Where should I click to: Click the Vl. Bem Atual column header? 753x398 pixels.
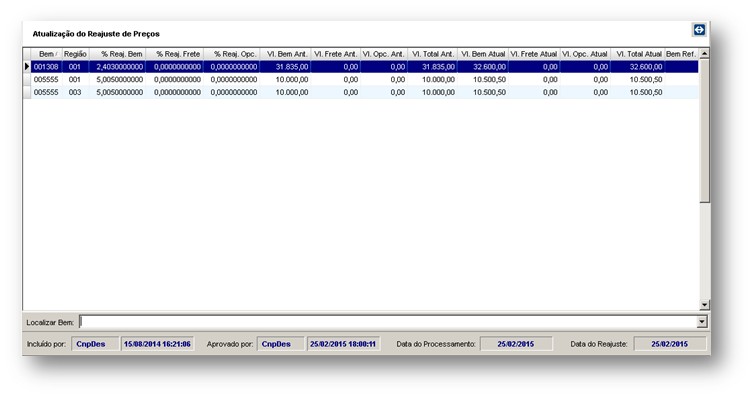483,54
